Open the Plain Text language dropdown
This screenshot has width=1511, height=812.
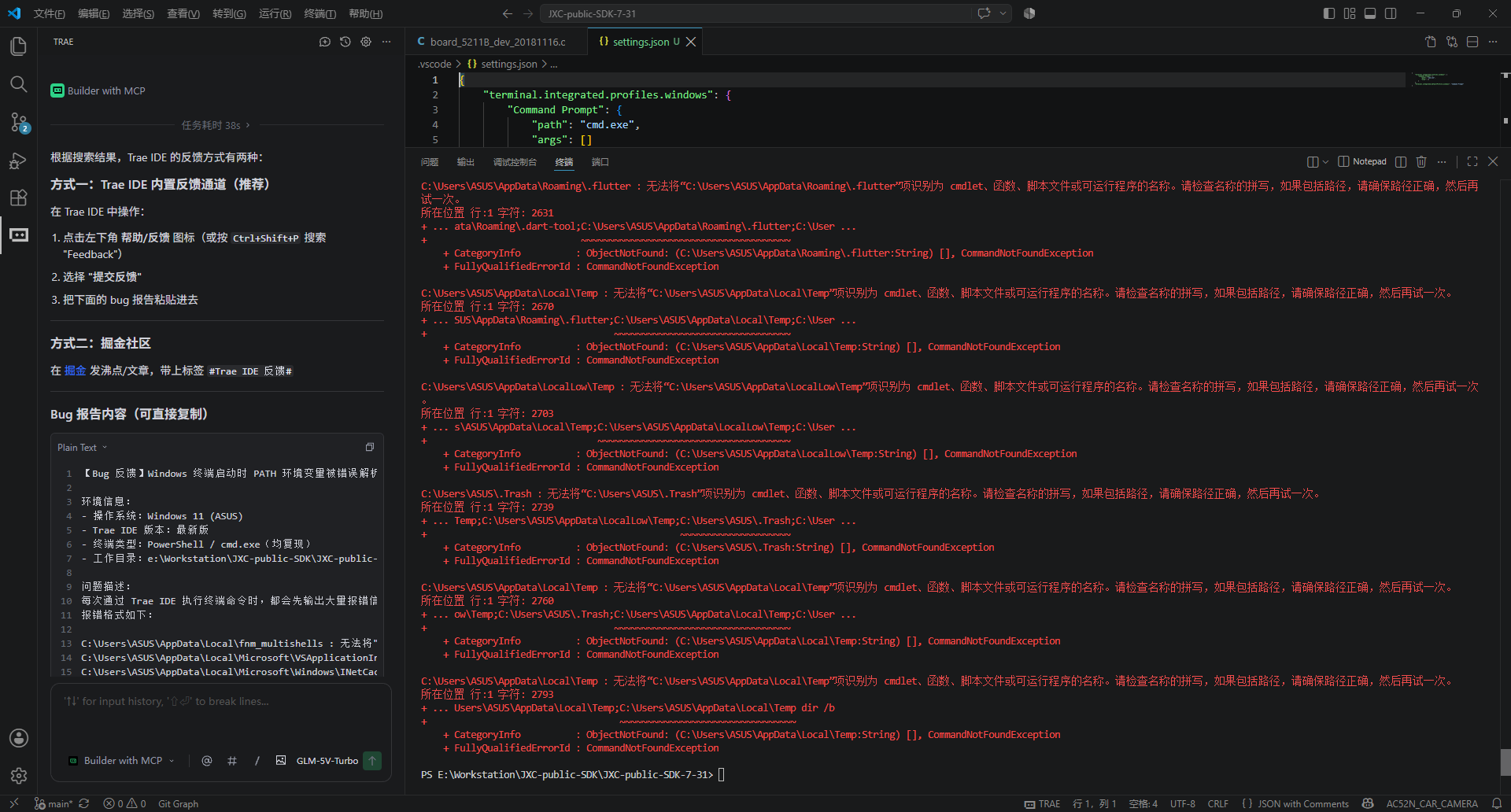[x=82, y=447]
